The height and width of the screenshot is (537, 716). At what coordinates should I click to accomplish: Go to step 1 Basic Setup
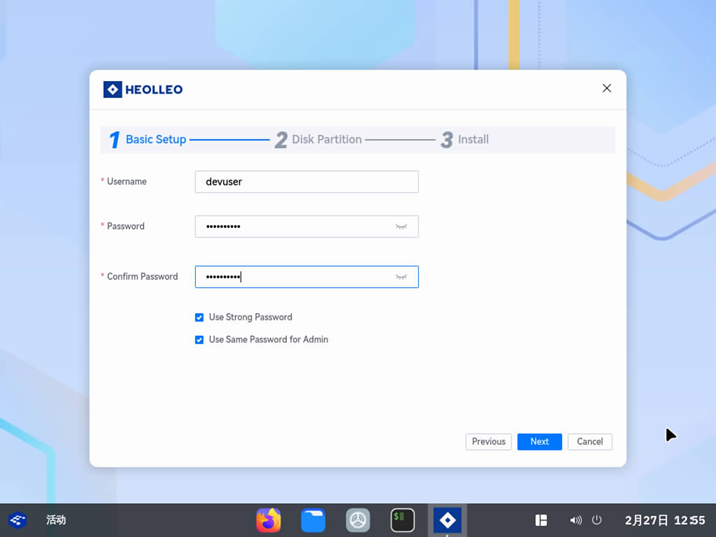click(x=148, y=140)
